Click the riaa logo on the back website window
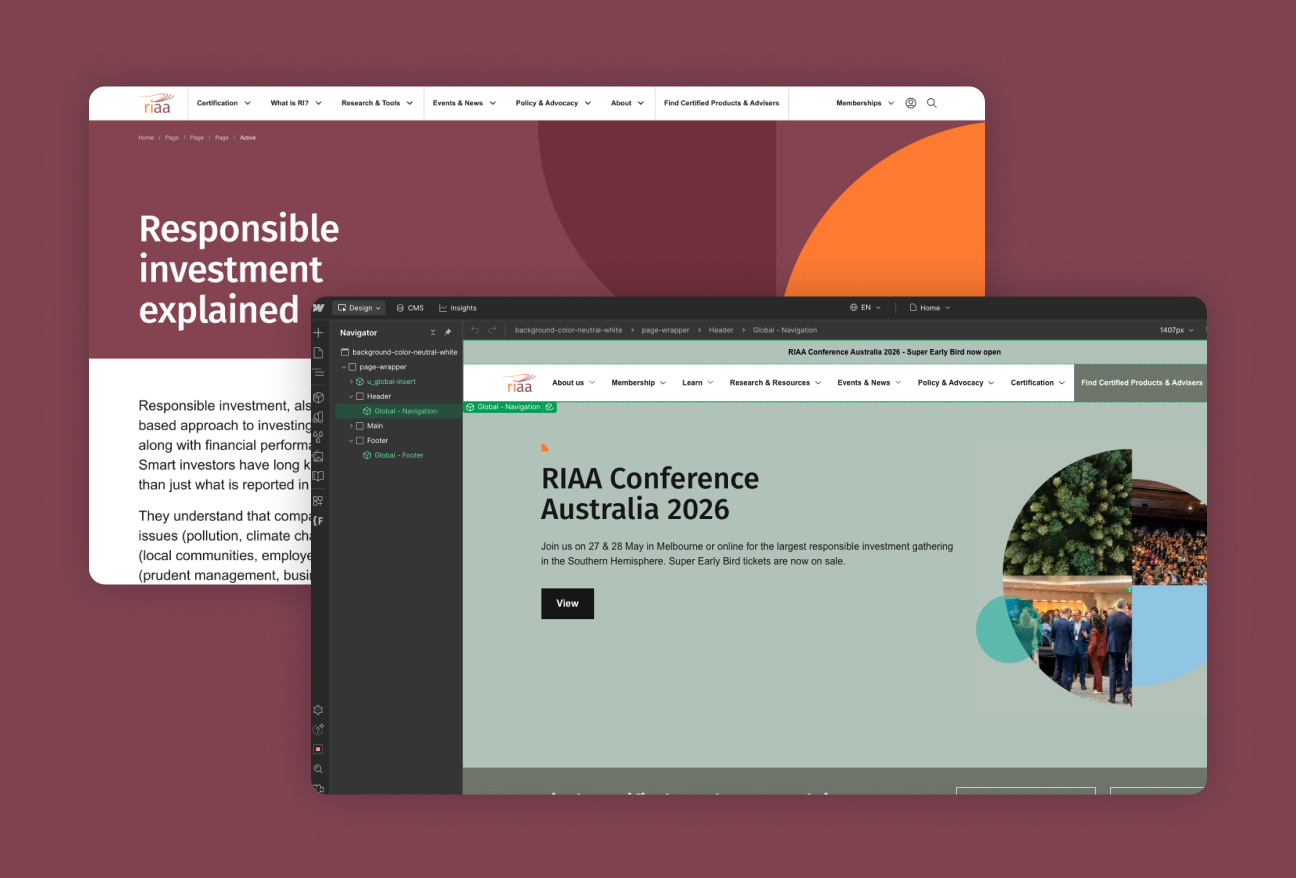Image resolution: width=1296 pixels, height=878 pixels. [156, 103]
